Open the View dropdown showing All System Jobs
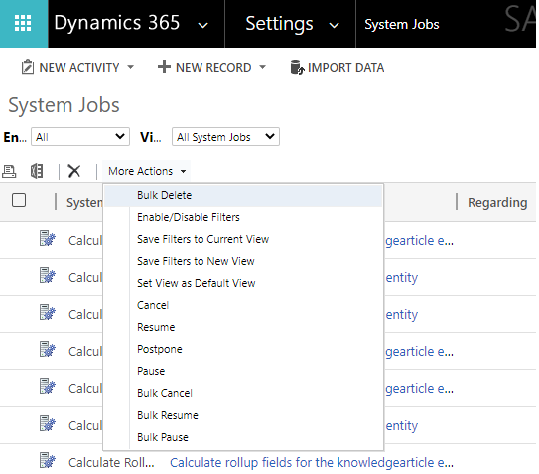Image resolution: width=539 pixels, height=474 pixels. click(x=226, y=137)
